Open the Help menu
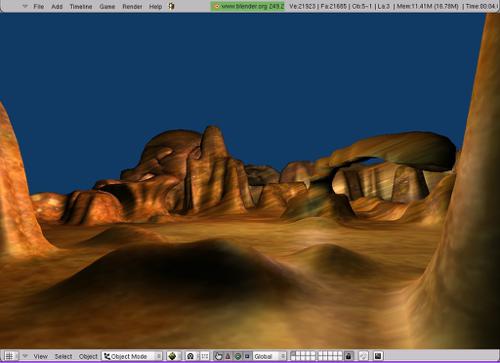The width and height of the screenshot is (500, 363). (155, 6)
